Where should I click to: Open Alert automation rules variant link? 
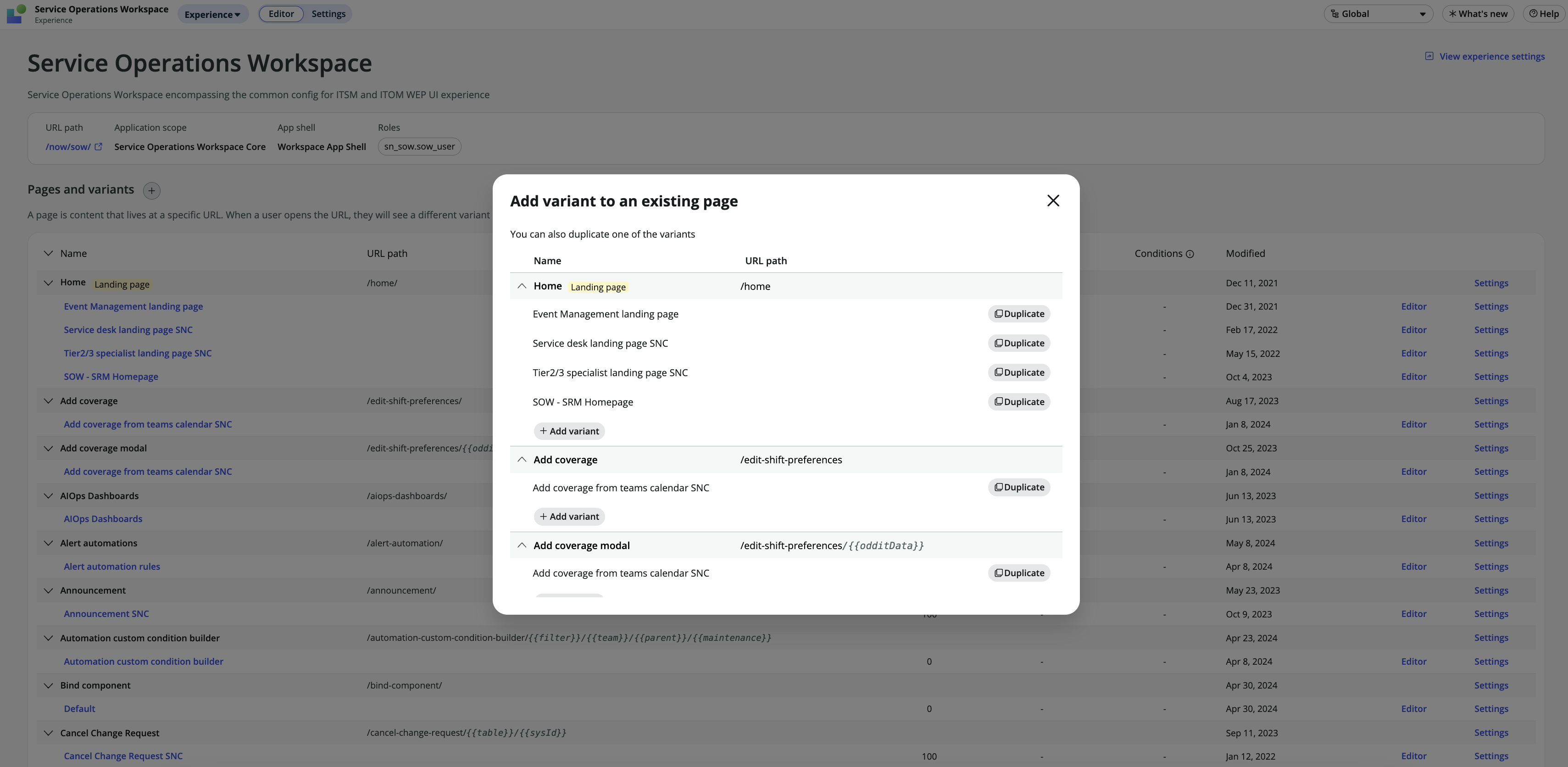point(112,567)
